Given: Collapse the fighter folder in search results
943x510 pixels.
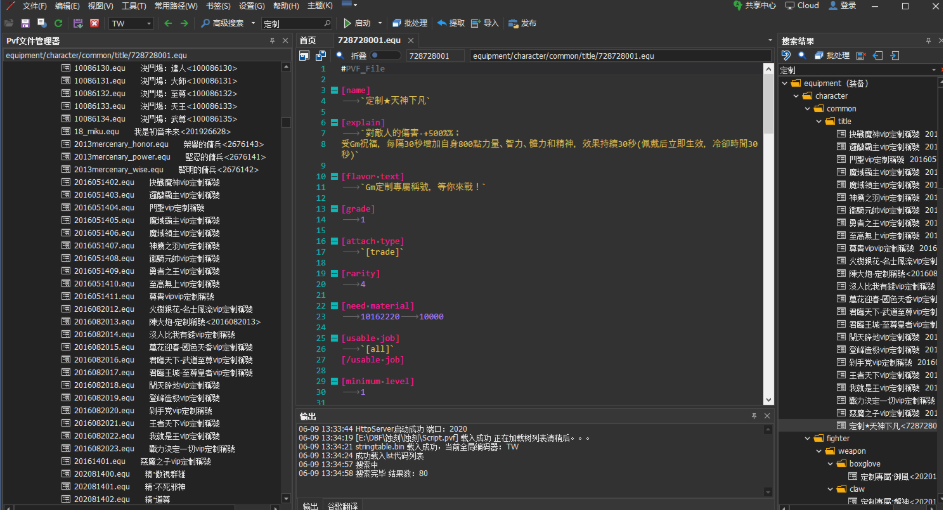Looking at the screenshot, I should (x=808, y=438).
